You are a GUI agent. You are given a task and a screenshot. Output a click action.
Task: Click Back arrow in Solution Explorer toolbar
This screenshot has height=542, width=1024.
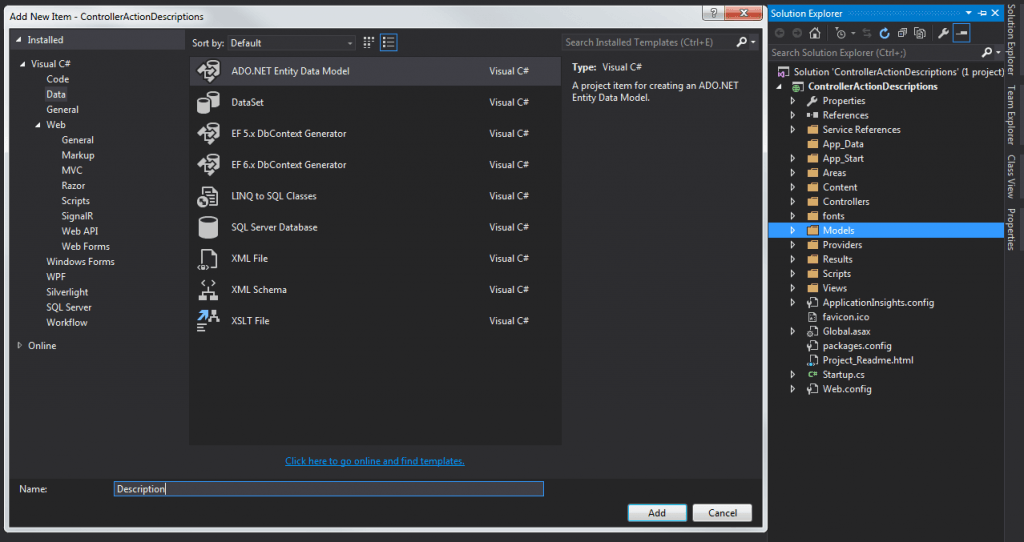coord(779,33)
